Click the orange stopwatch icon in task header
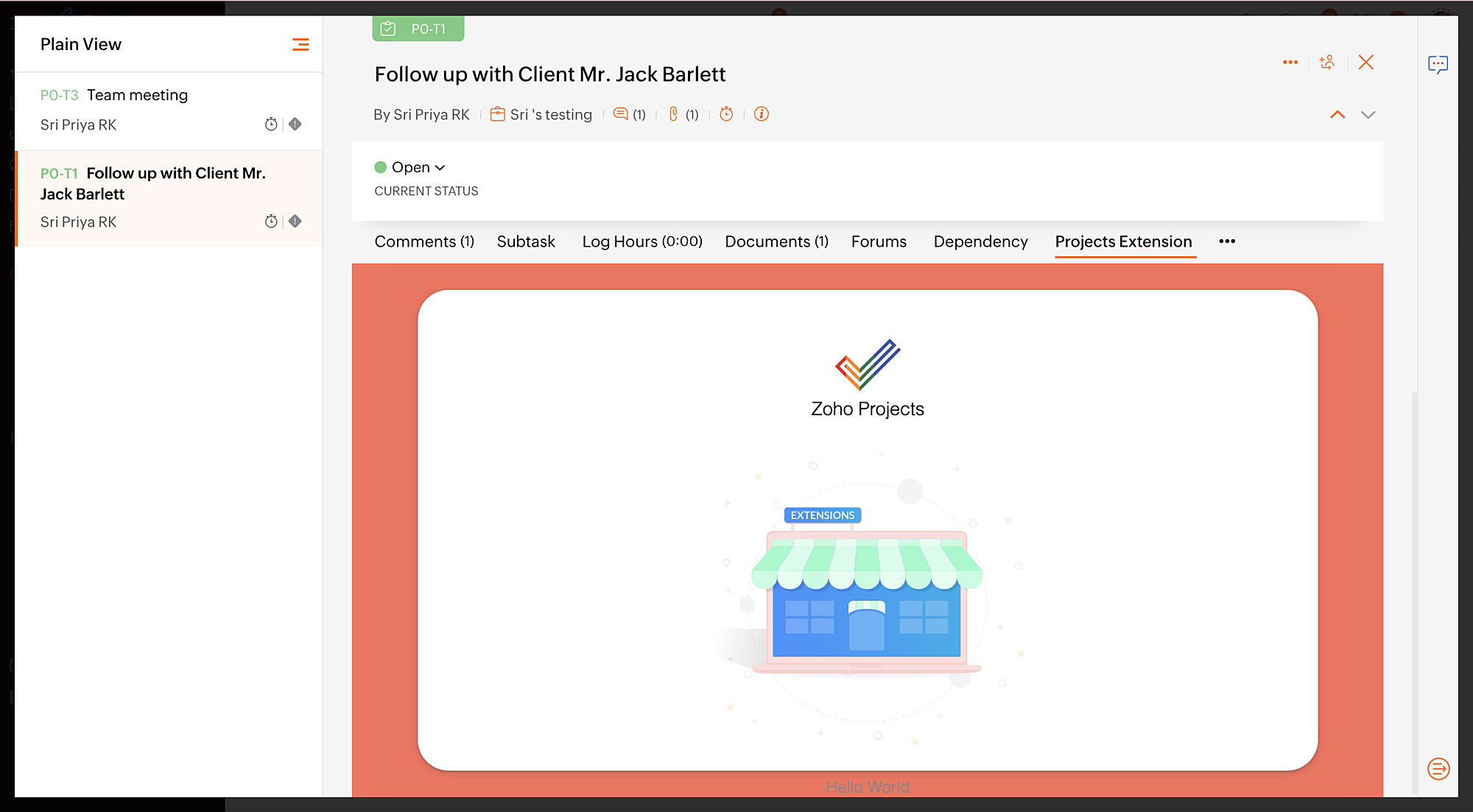Viewport: 1473px width, 812px height. 726,114
